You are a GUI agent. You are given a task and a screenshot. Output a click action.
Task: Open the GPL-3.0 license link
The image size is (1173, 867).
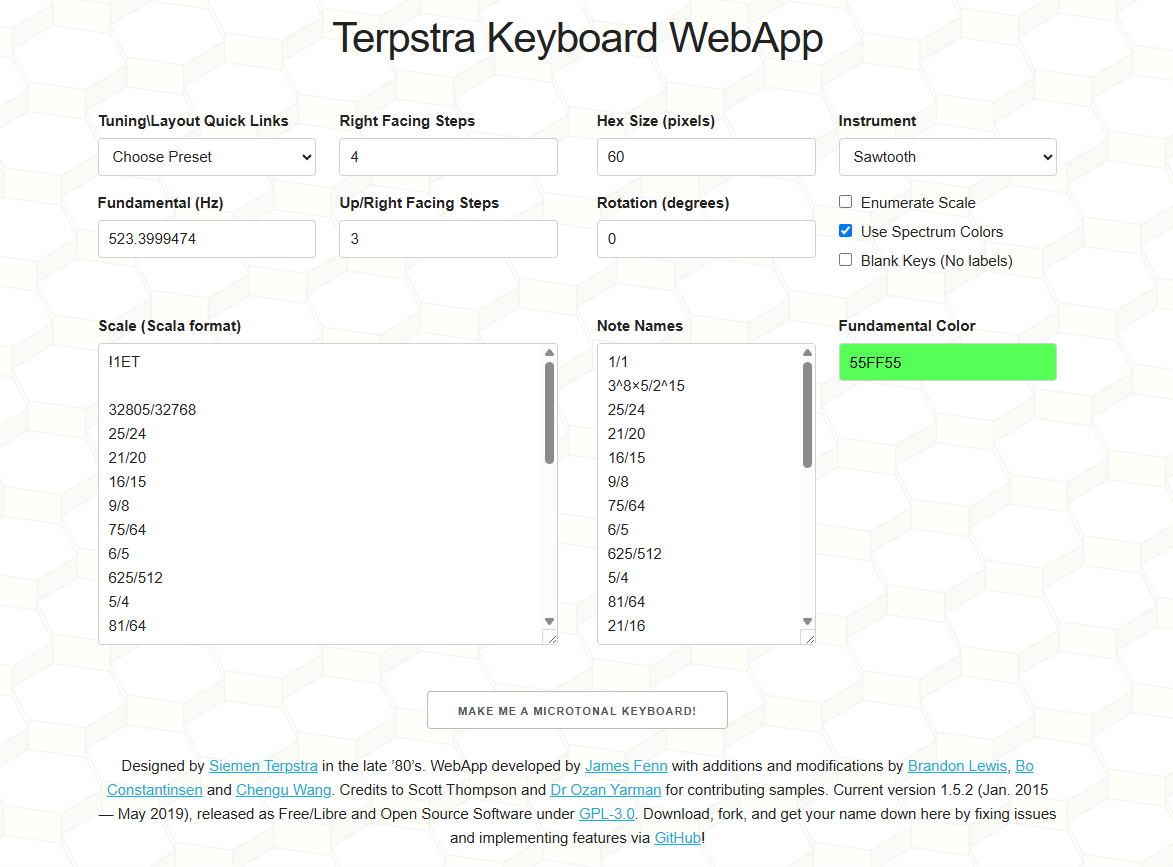(x=607, y=814)
